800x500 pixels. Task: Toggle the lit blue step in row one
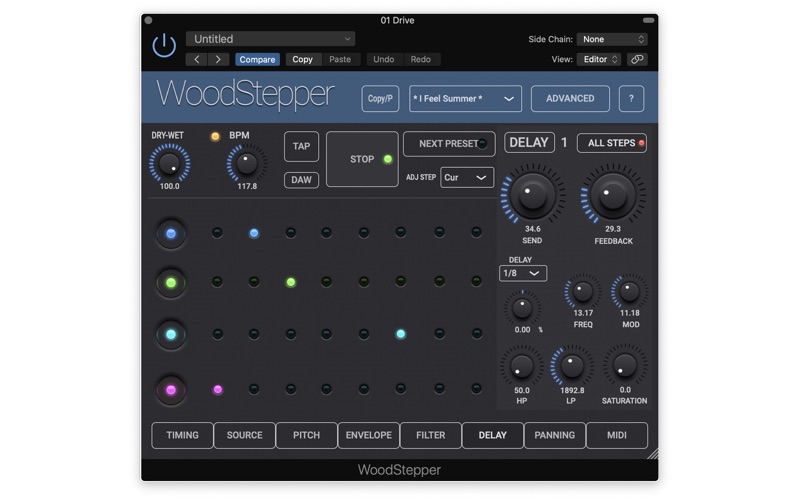click(x=254, y=234)
